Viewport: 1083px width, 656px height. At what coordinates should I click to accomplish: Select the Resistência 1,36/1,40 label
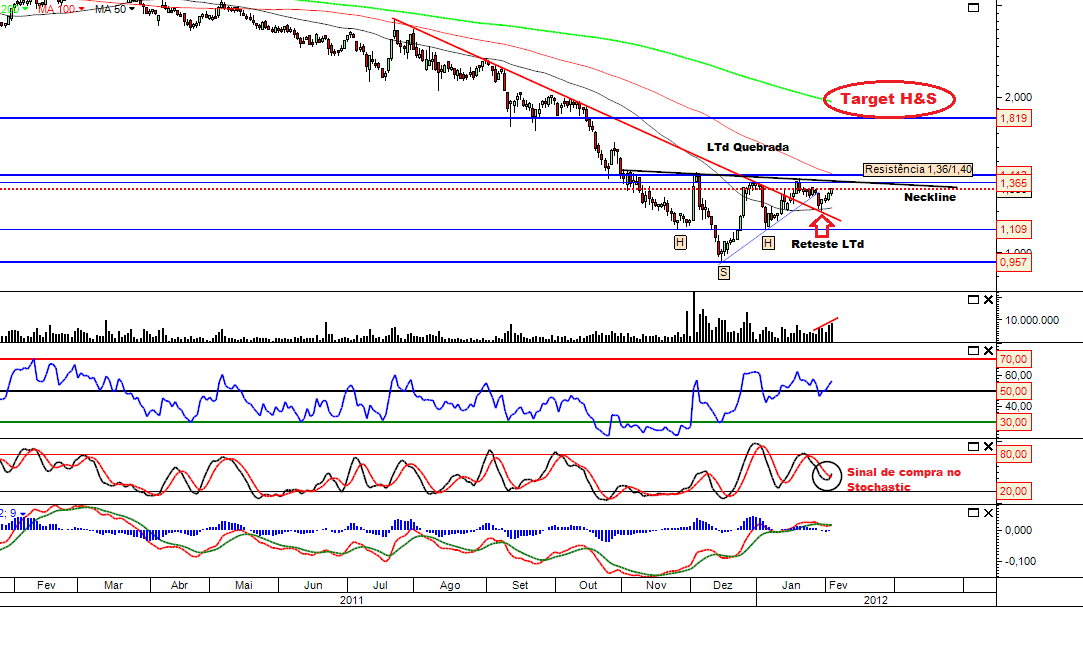pyautogui.click(x=919, y=169)
